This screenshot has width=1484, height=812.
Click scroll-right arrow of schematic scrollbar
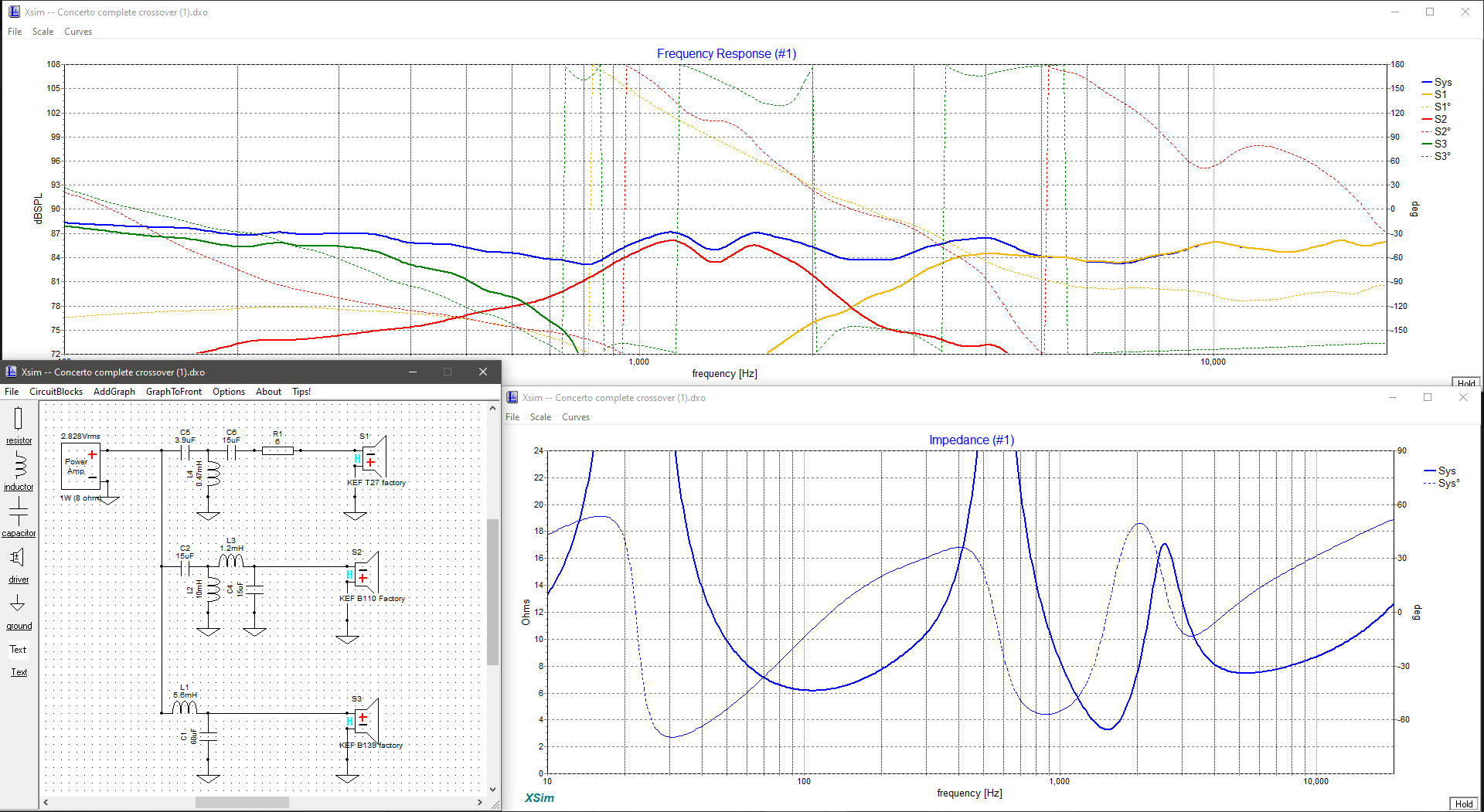coord(480,802)
